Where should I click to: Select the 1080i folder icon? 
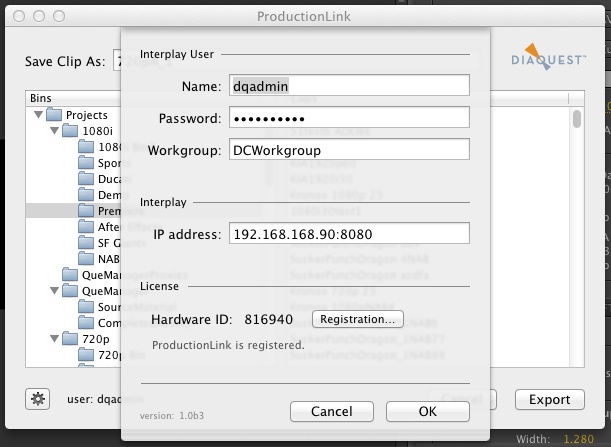tap(70, 131)
